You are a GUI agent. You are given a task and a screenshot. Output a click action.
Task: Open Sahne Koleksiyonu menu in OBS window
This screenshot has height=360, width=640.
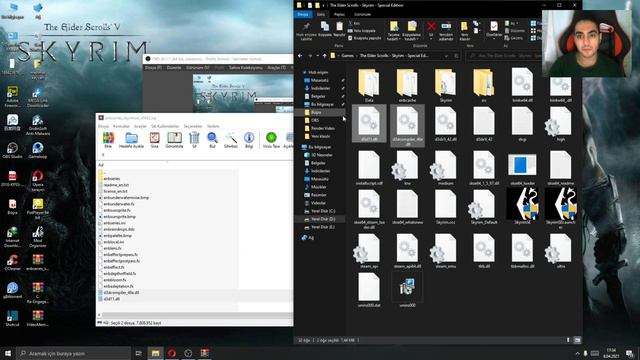[x=245, y=67]
